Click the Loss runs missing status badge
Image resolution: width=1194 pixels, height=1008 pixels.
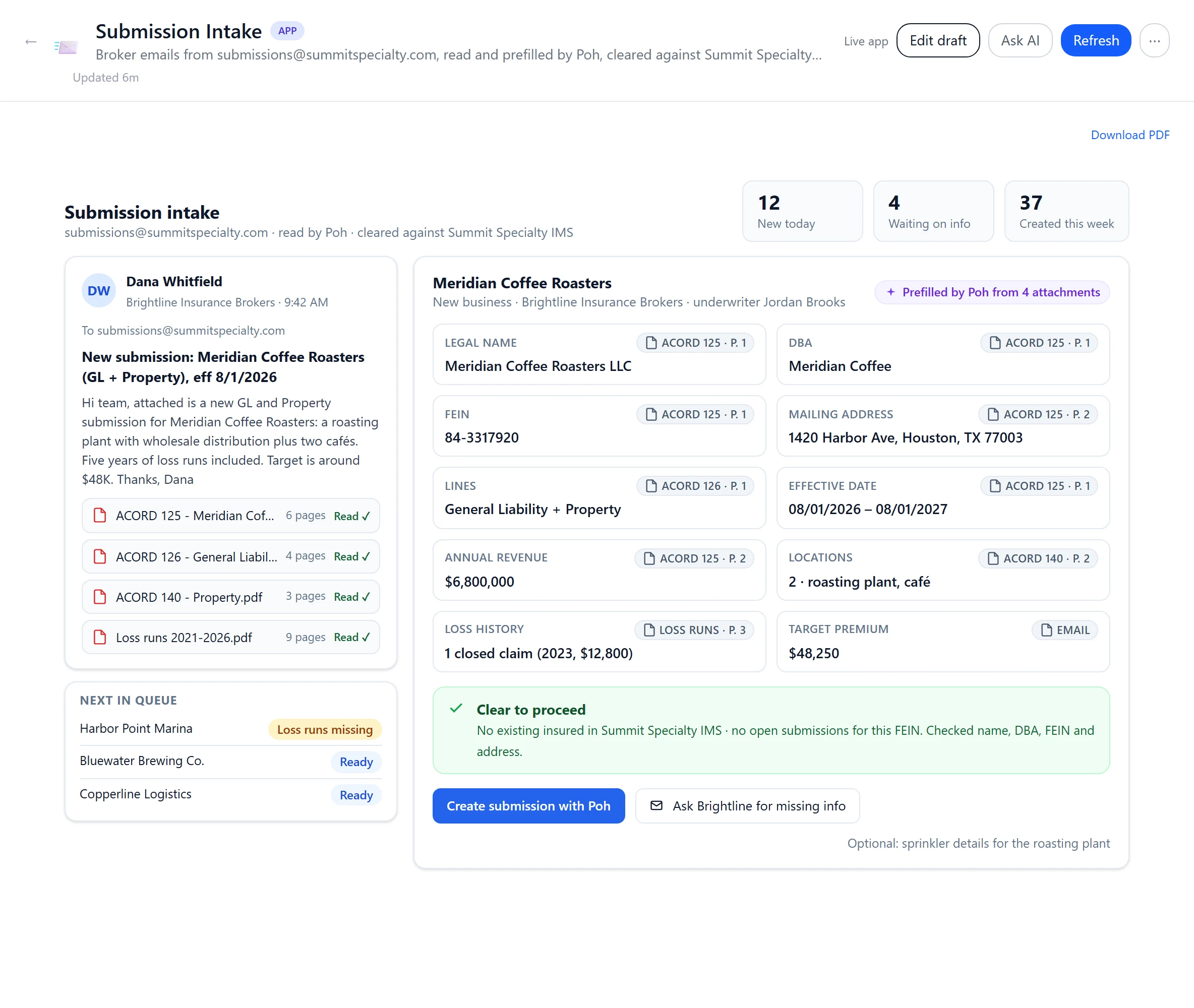pos(325,730)
